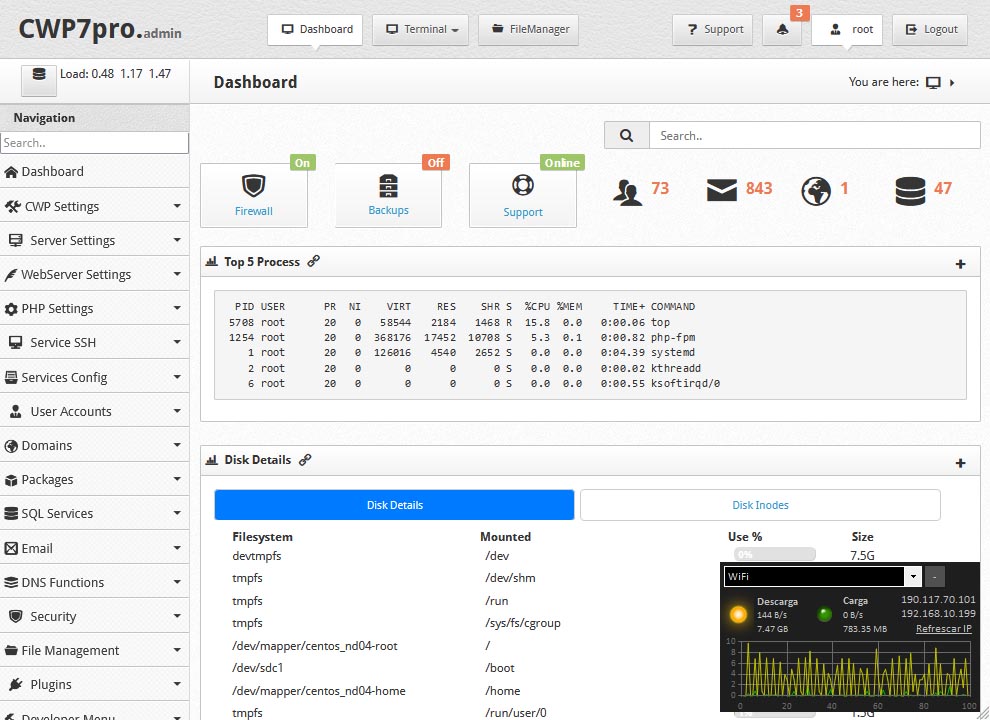Image resolution: width=990 pixels, height=720 pixels.
Task: Click the Plugins plug icon
Action: pos(16,684)
